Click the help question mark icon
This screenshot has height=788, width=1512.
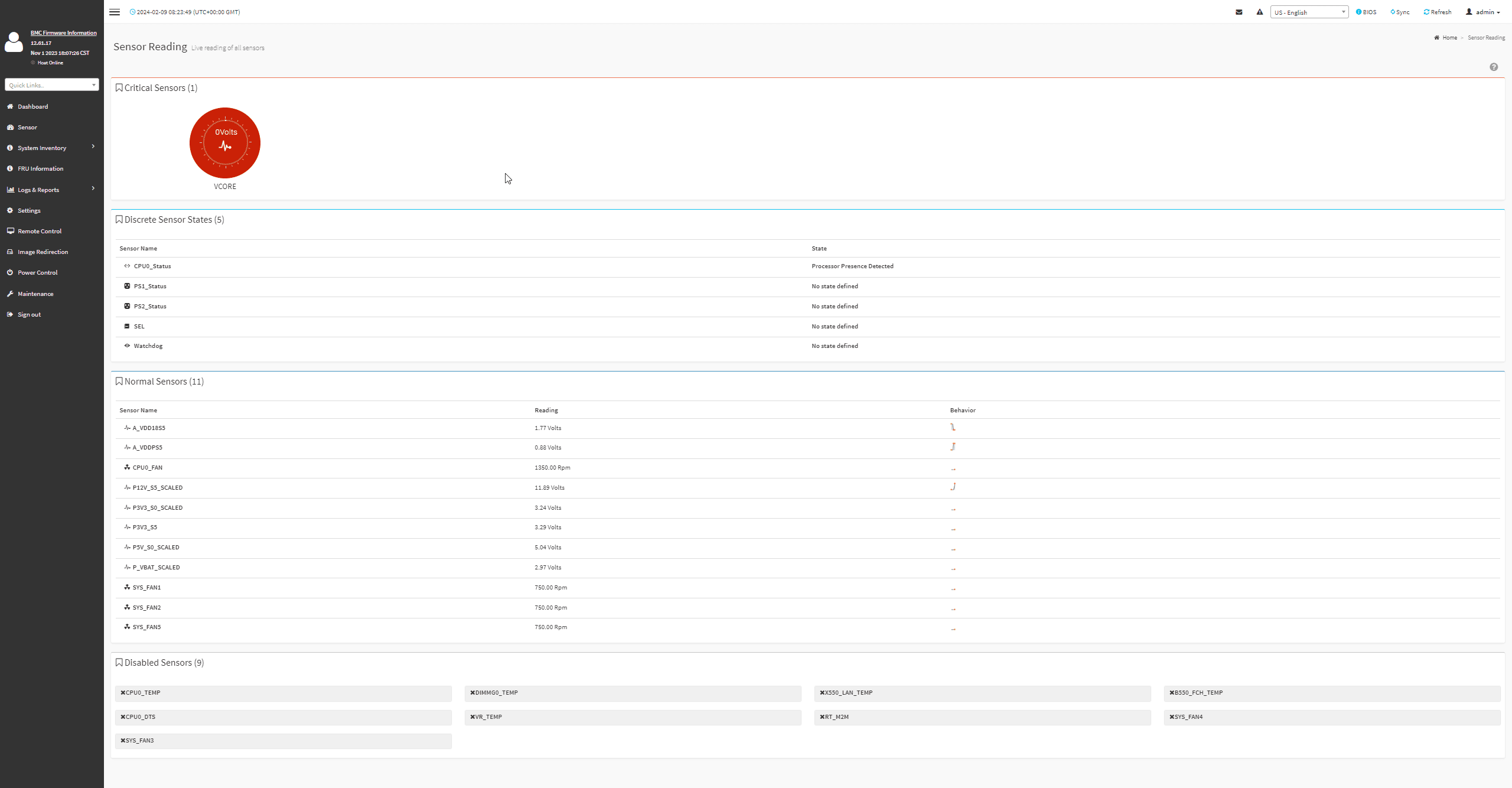point(1493,67)
